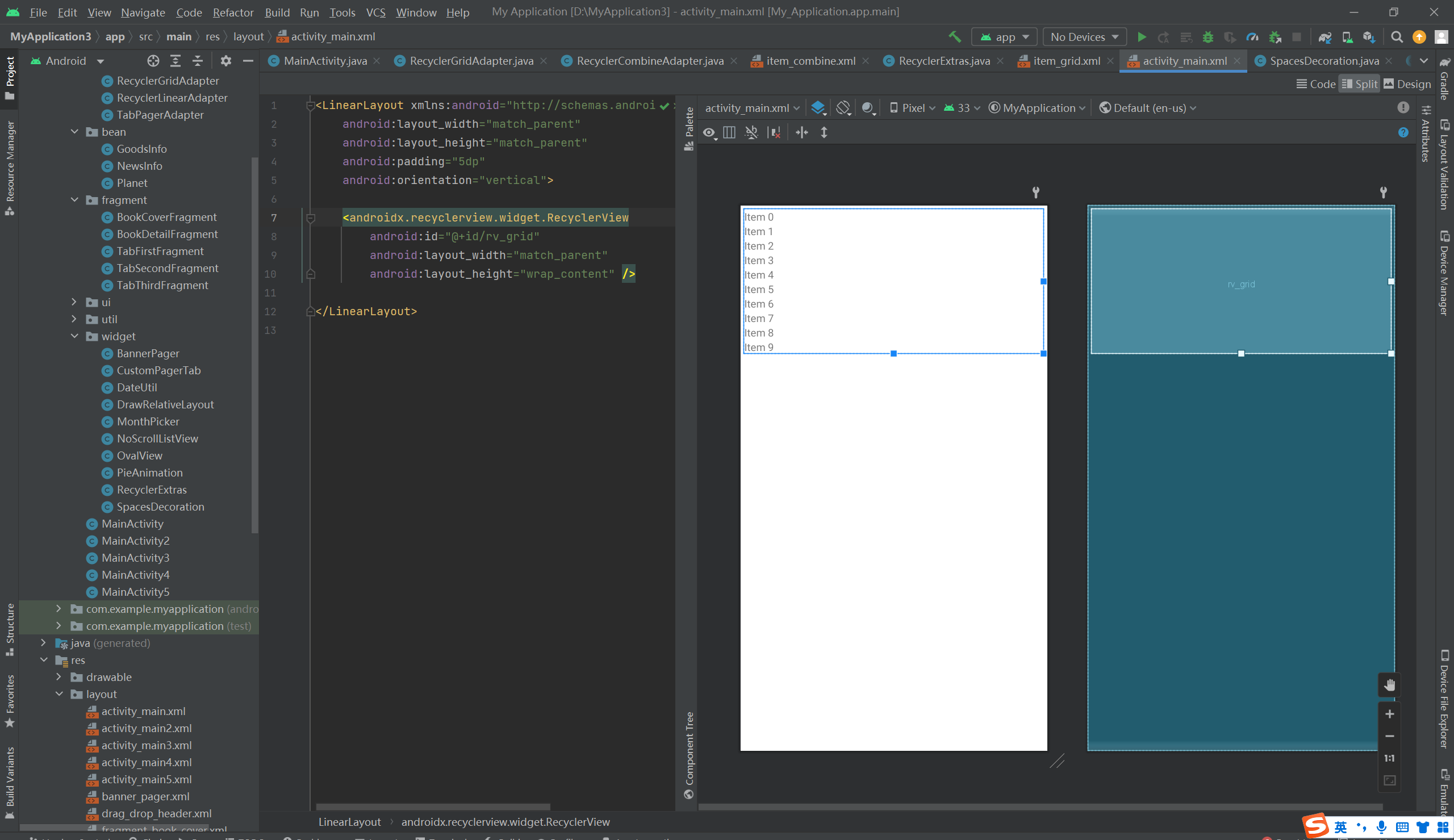Switch editor to Design view mode

coord(1407,84)
